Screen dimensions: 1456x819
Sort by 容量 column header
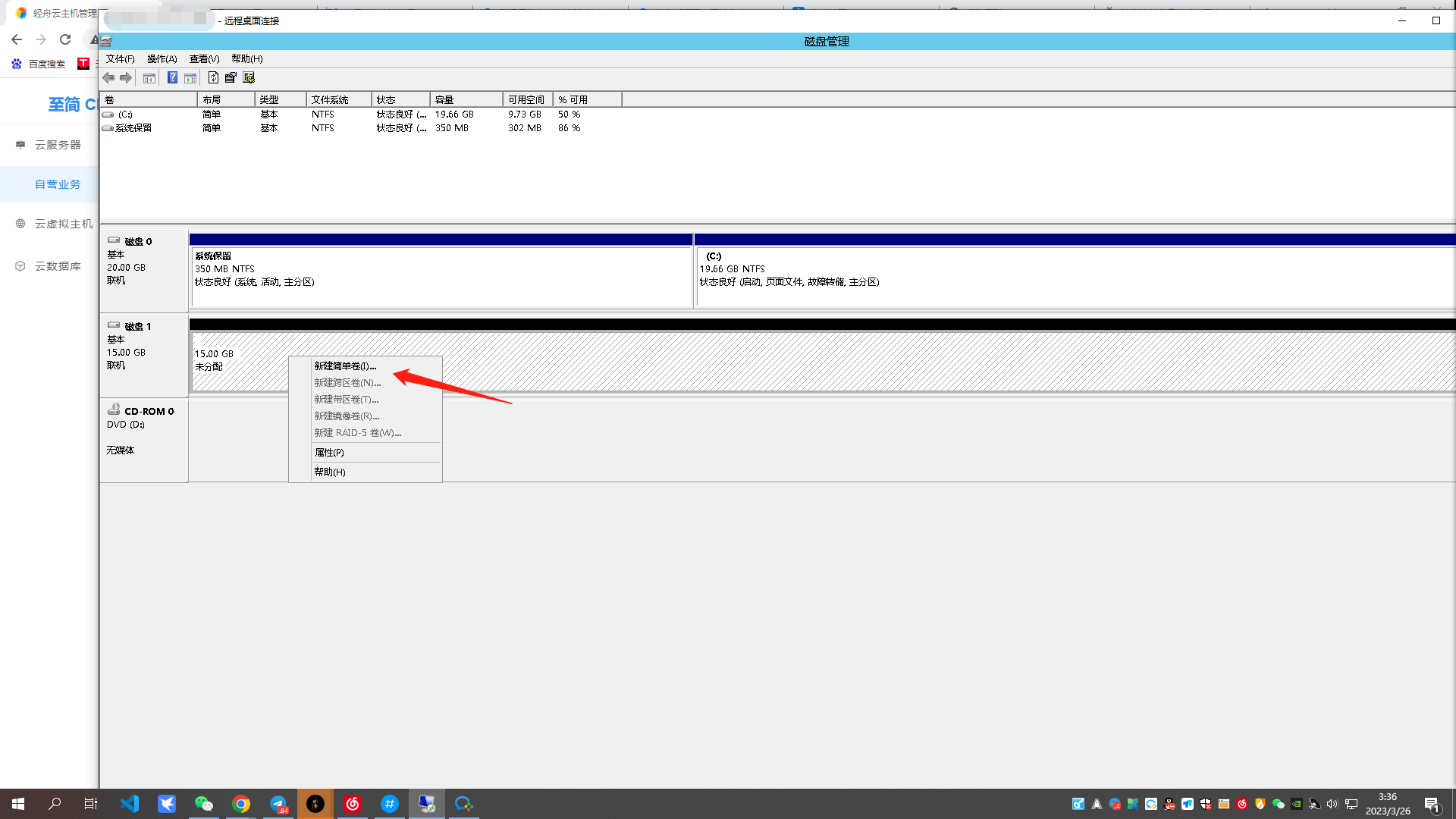coord(465,100)
